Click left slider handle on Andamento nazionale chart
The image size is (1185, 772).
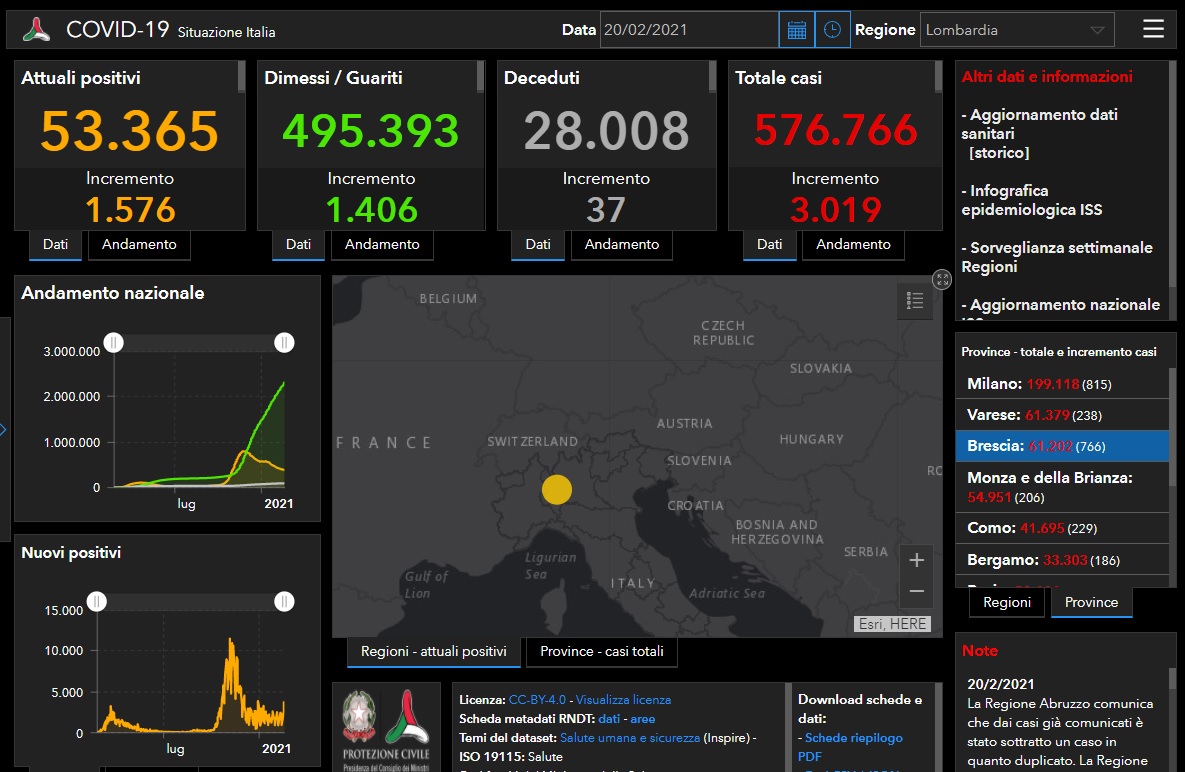click(114, 343)
